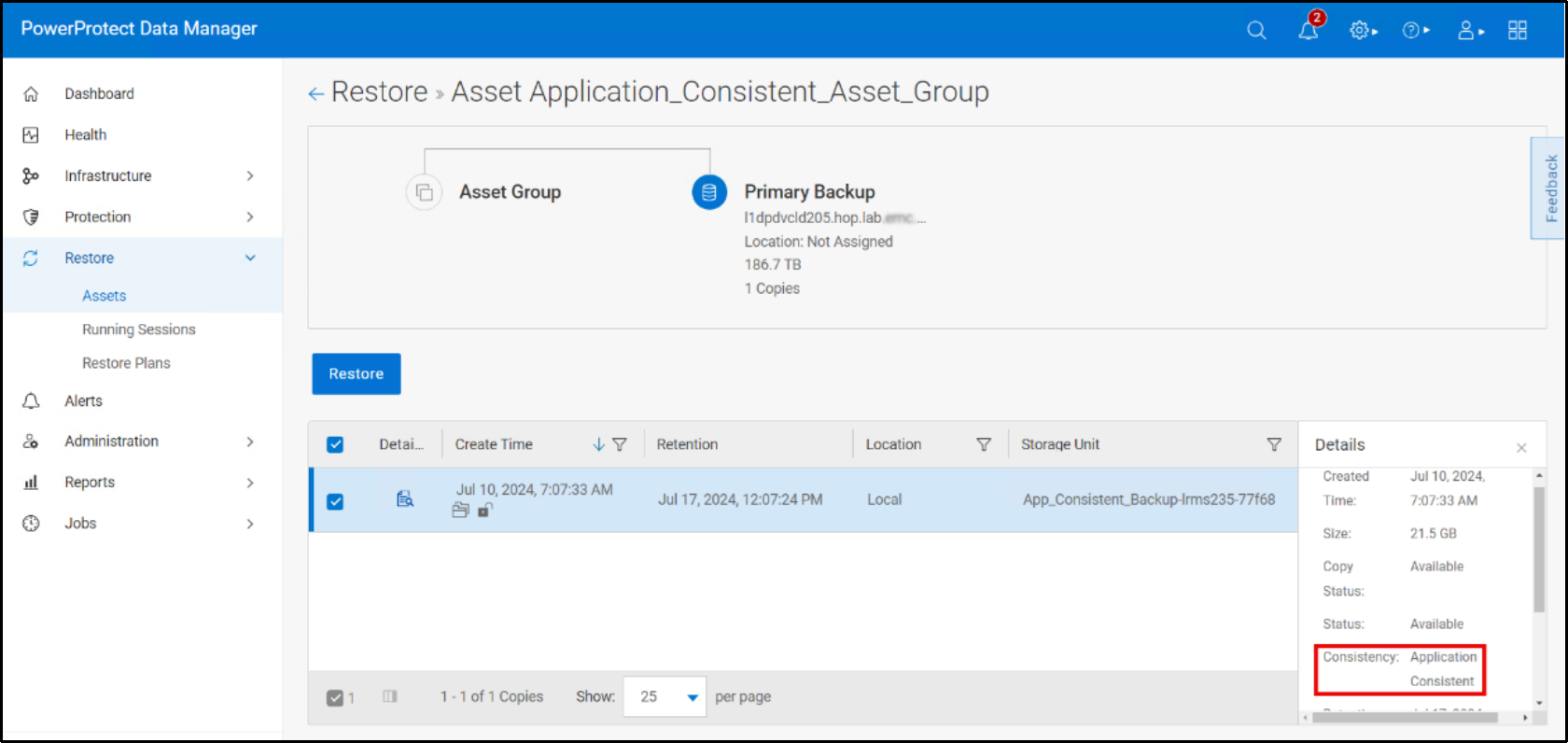Open the user account menu

pyautogui.click(x=1470, y=30)
